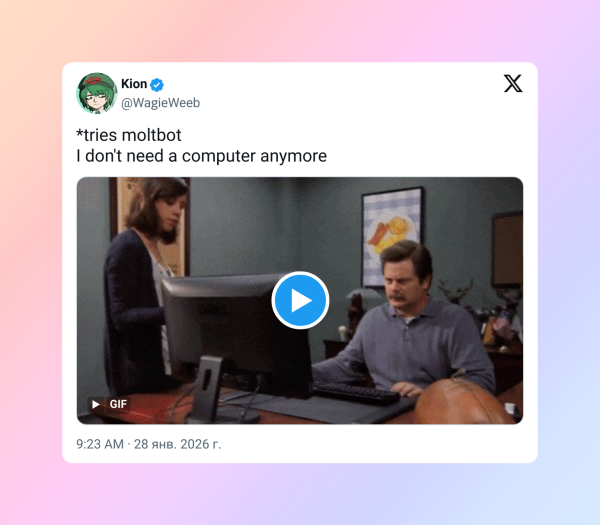Click the date 28 янв. 2026 г.
This screenshot has height=525, width=600.
point(177,444)
